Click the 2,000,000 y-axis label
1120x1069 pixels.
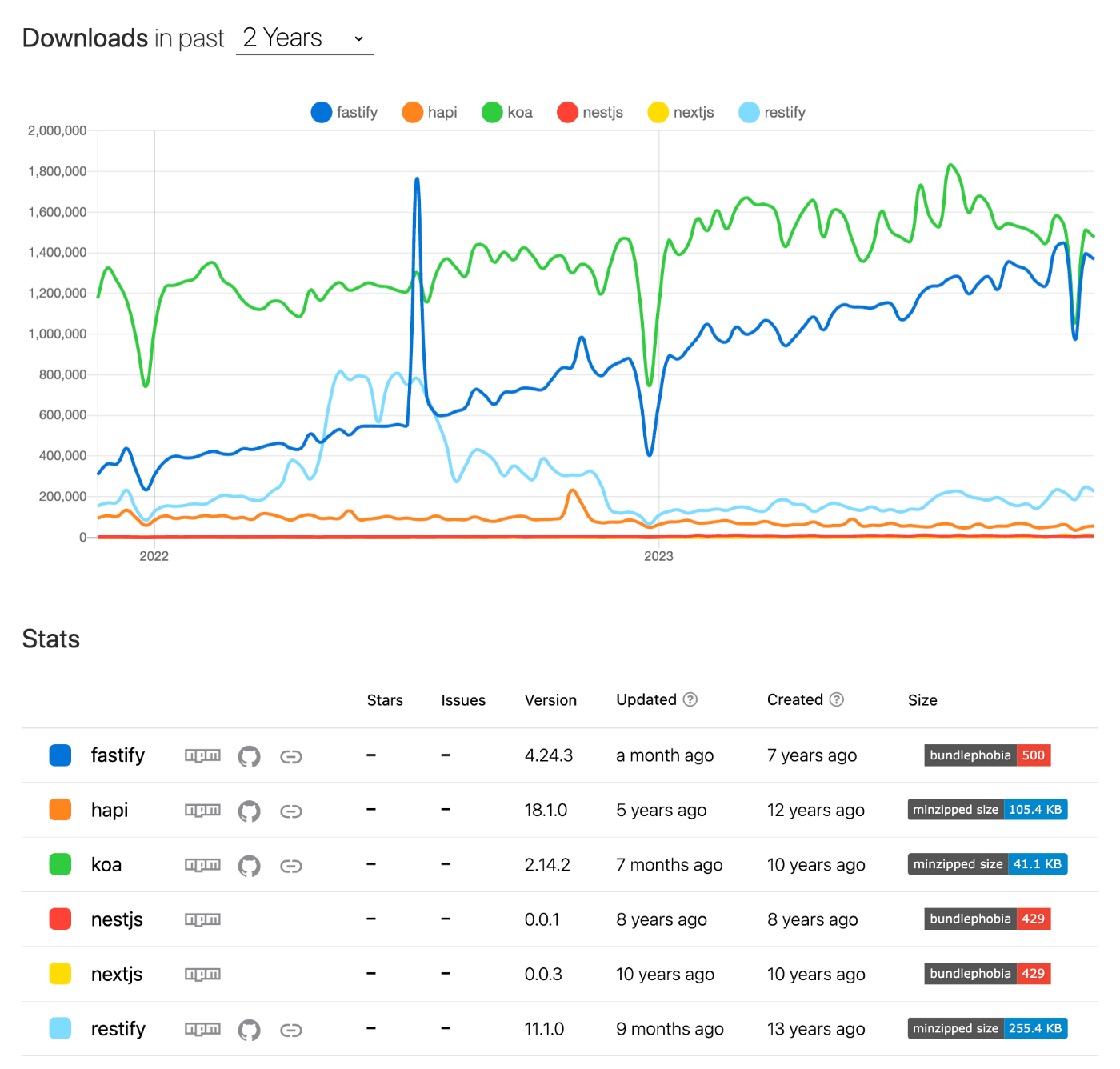click(x=57, y=130)
